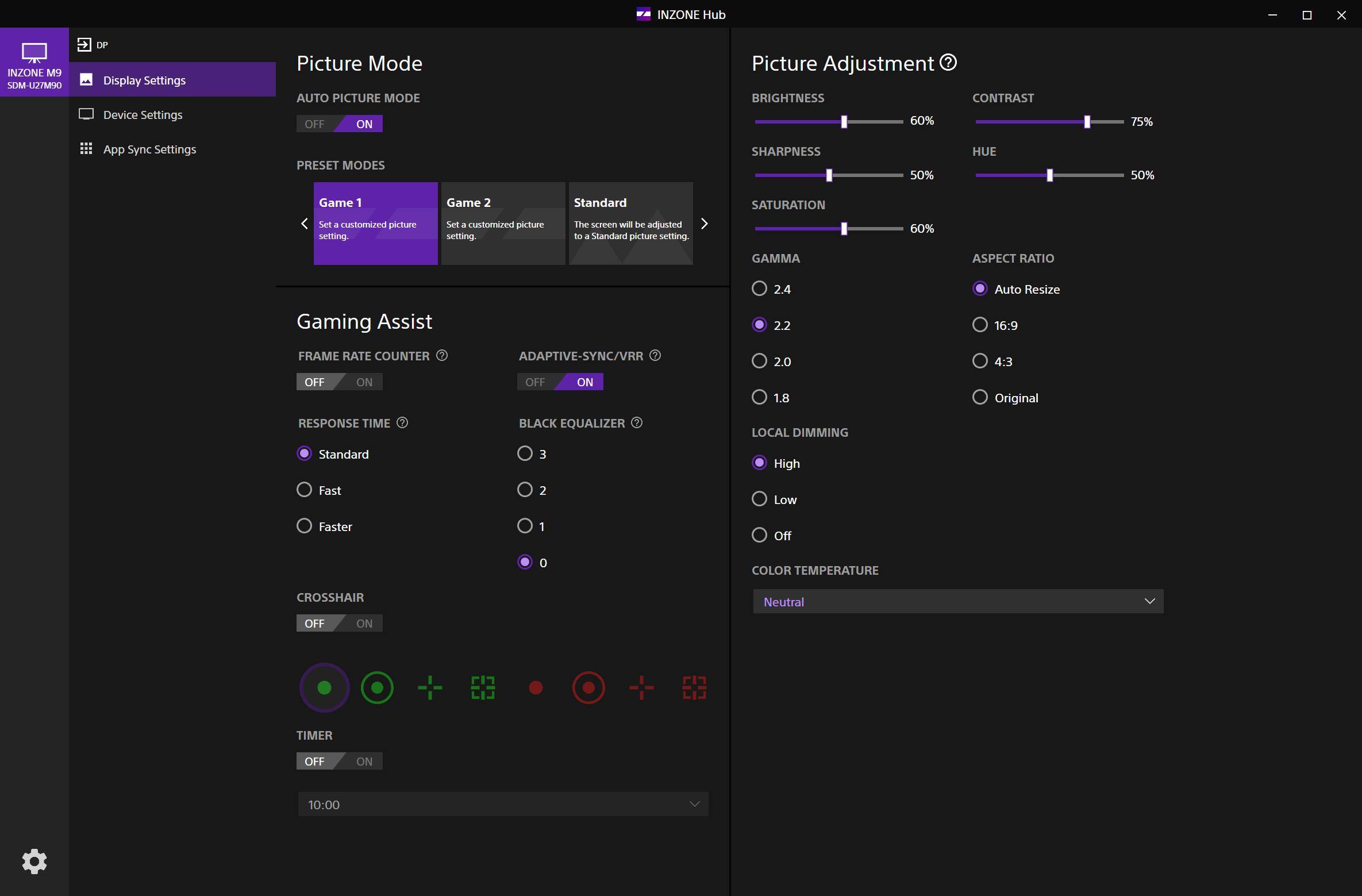This screenshot has width=1362, height=896.
Task: Open the Color Temperature Neutral dropdown
Action: tap(958, 601)
